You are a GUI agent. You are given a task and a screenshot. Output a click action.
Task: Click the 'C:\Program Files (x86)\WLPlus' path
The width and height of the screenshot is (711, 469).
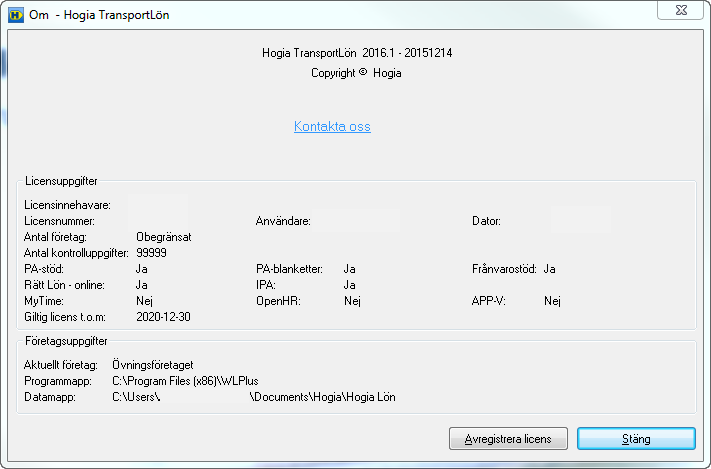[185, 381]
